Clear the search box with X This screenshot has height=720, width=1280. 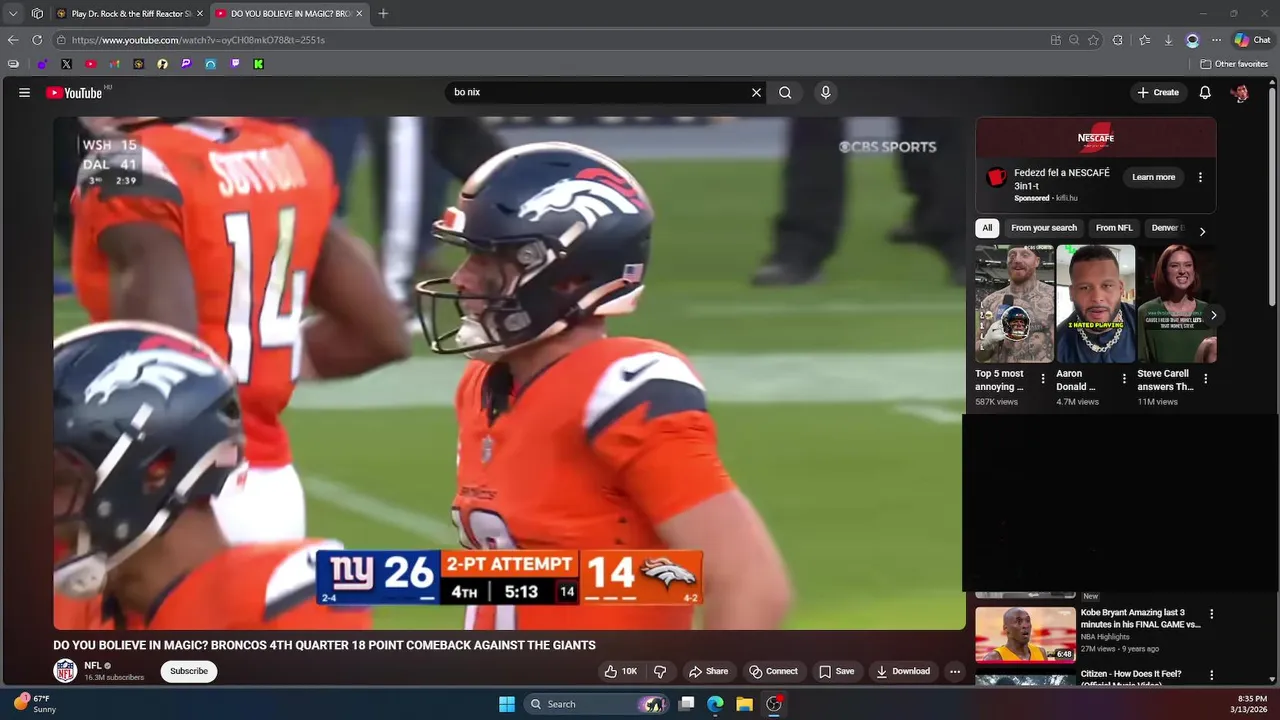[x=756, y=92]
